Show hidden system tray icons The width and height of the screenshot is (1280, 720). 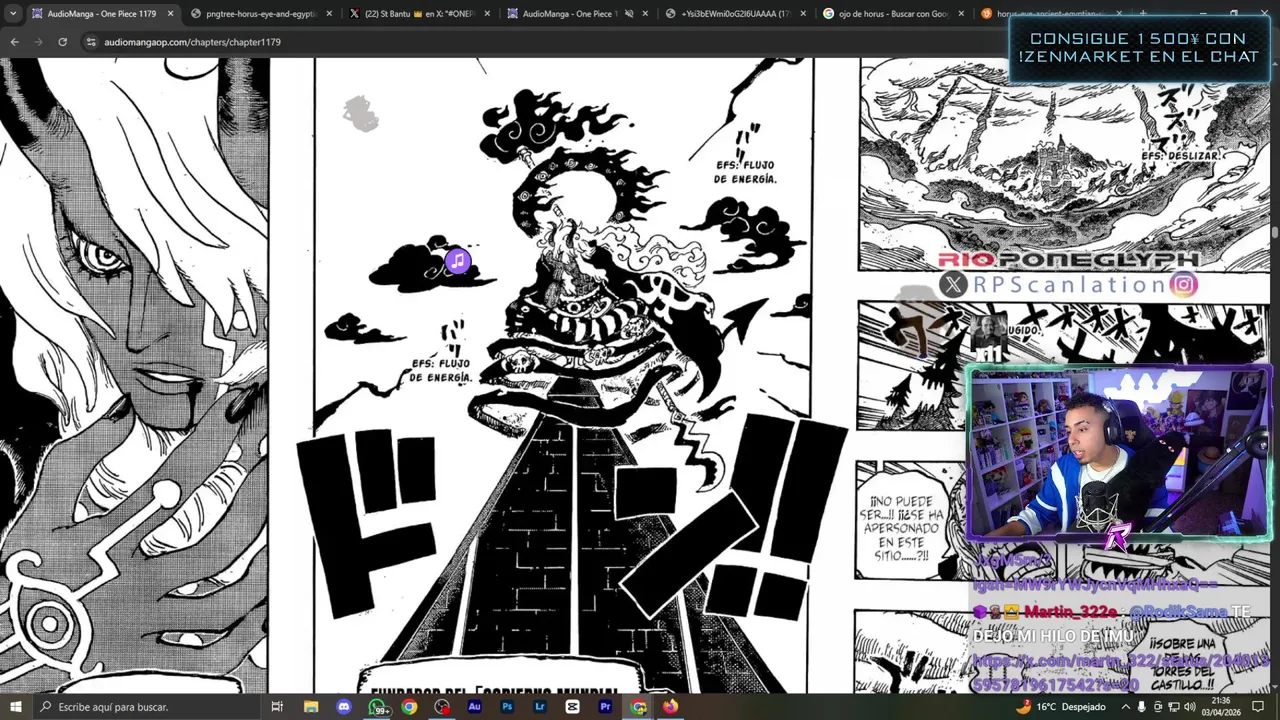pos(1126,707)
